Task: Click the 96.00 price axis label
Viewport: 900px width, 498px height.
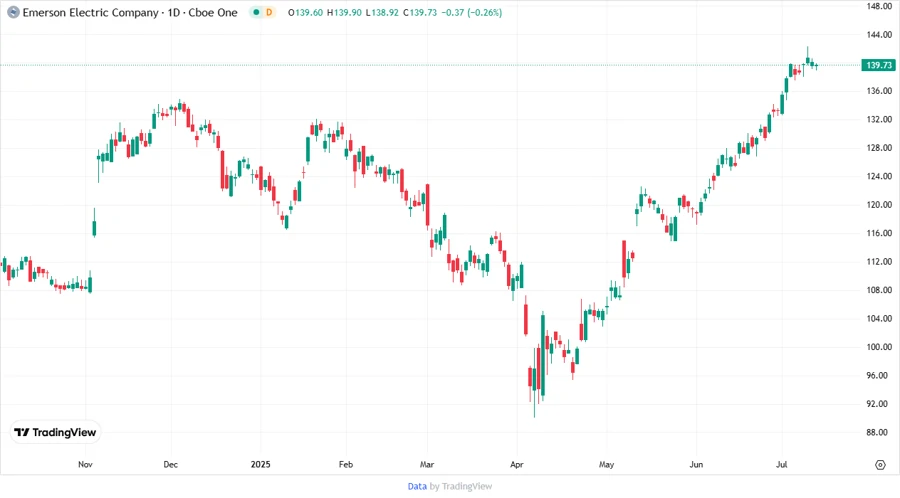Action: pyautogui.click(x=877, y=375)
